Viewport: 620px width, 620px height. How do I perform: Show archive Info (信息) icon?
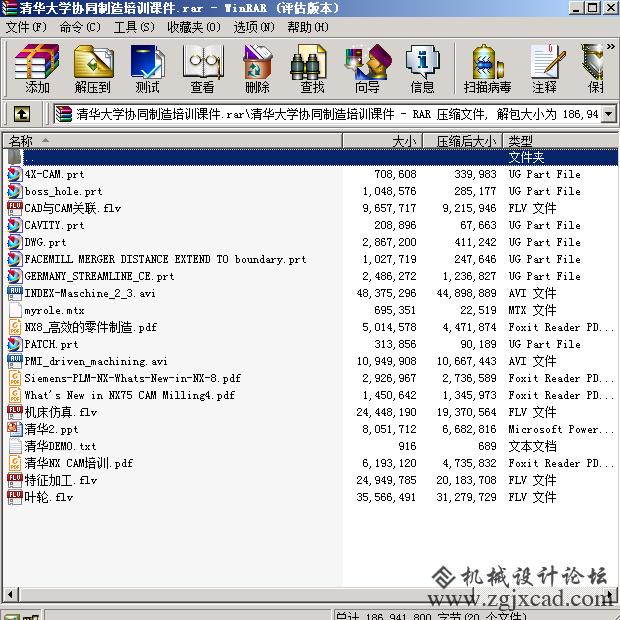pos(422,69)
